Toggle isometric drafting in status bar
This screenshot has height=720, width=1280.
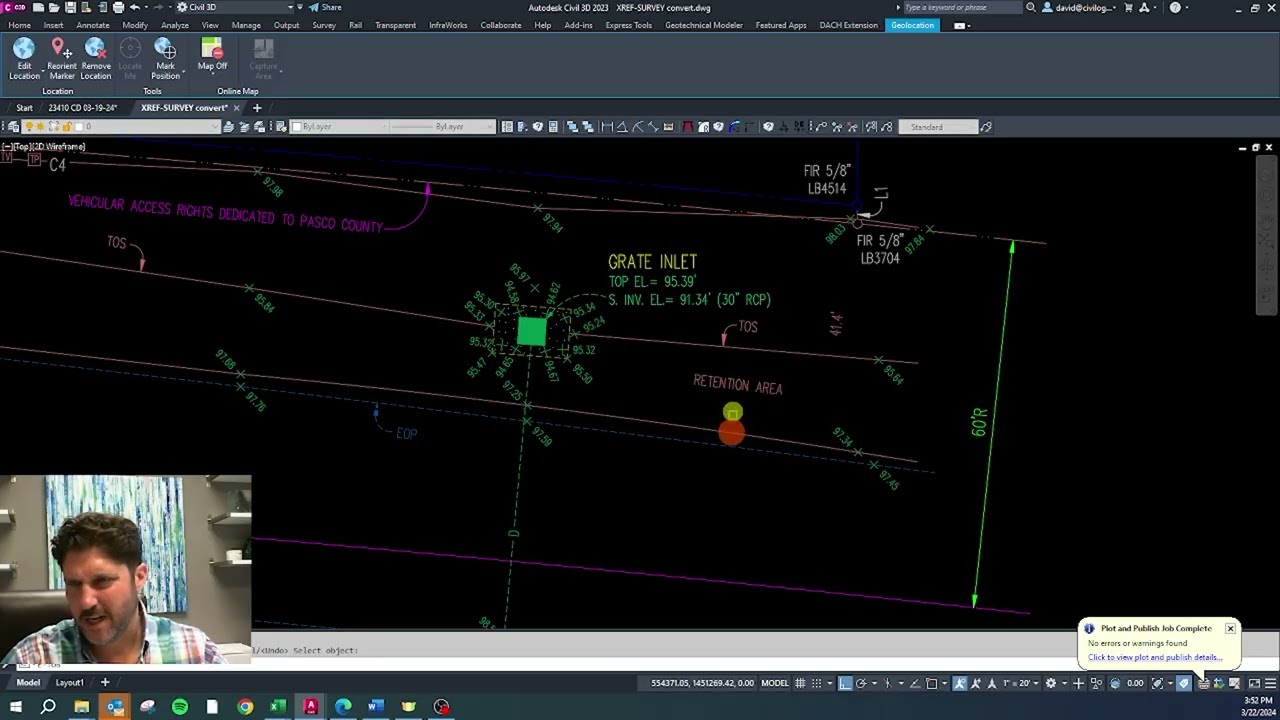click(887, 683)
